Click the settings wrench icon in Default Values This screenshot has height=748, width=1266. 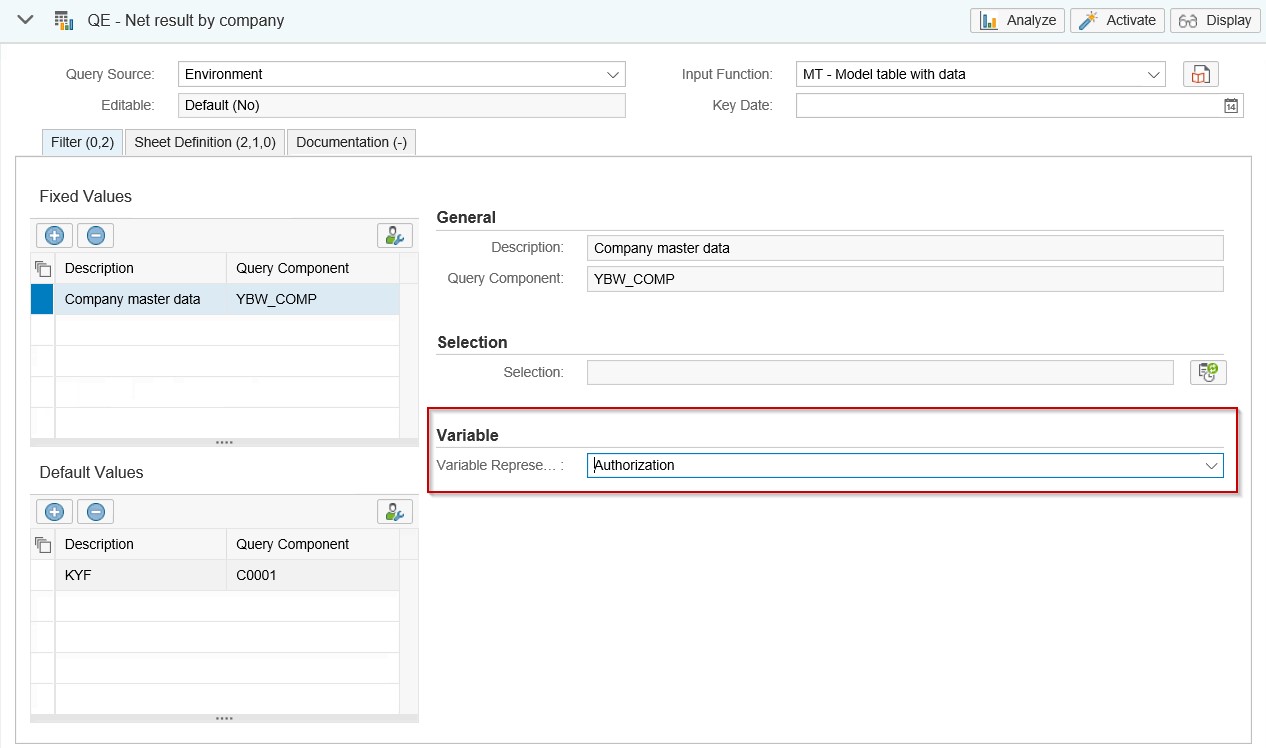coord(395,512)
